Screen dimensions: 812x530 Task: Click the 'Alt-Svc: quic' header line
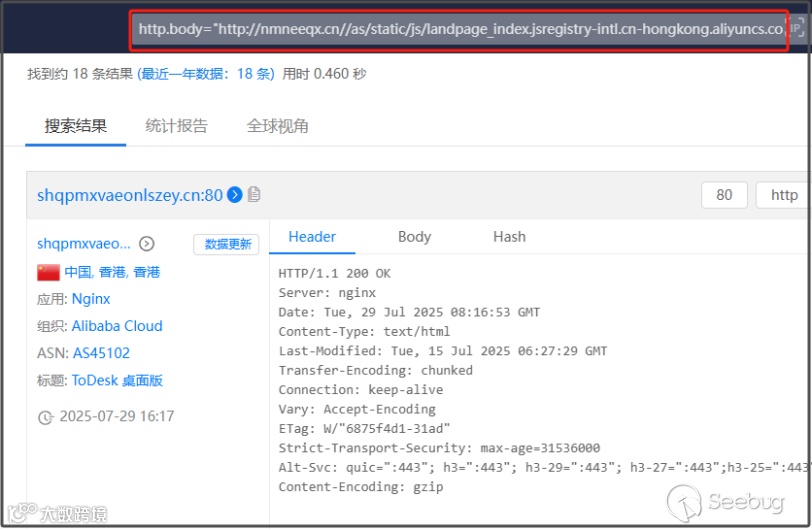543,468
